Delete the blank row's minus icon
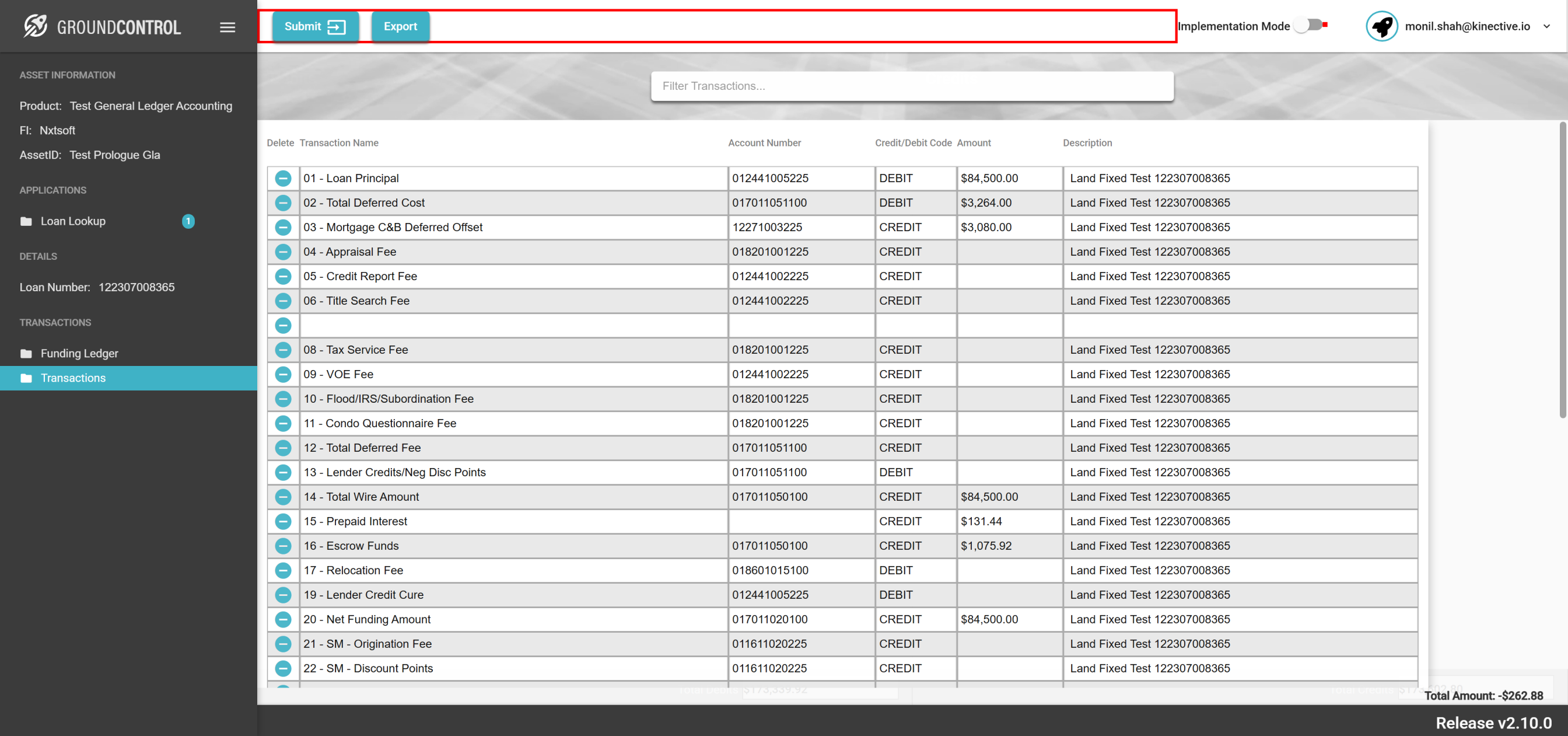 tap(283, 325)
